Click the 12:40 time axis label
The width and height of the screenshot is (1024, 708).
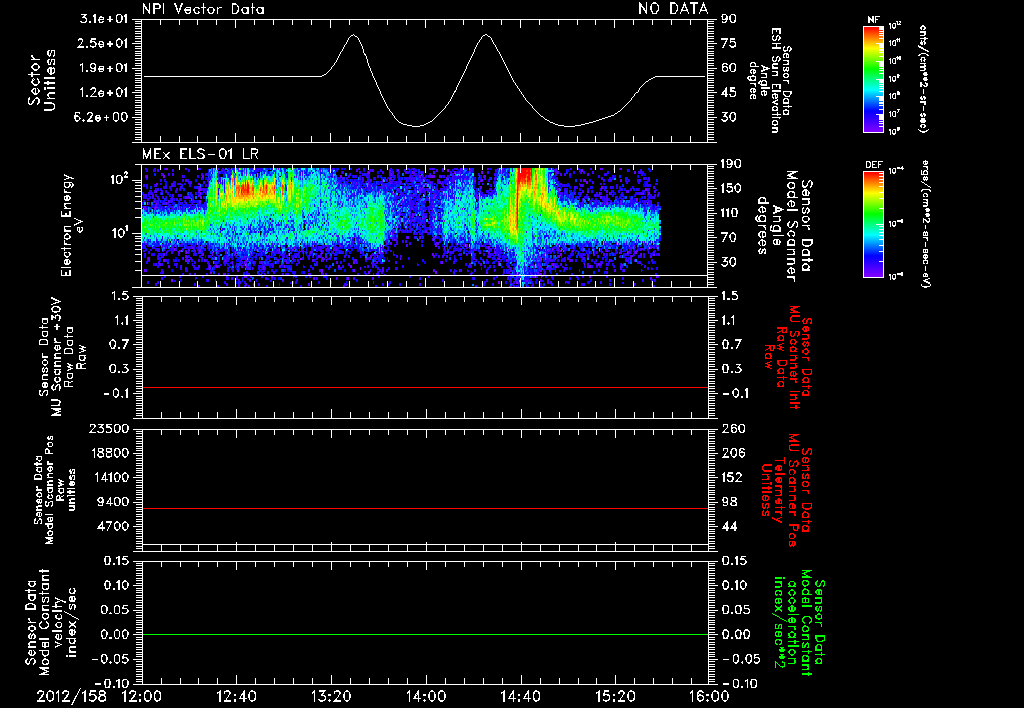click(x=236, y=696)
